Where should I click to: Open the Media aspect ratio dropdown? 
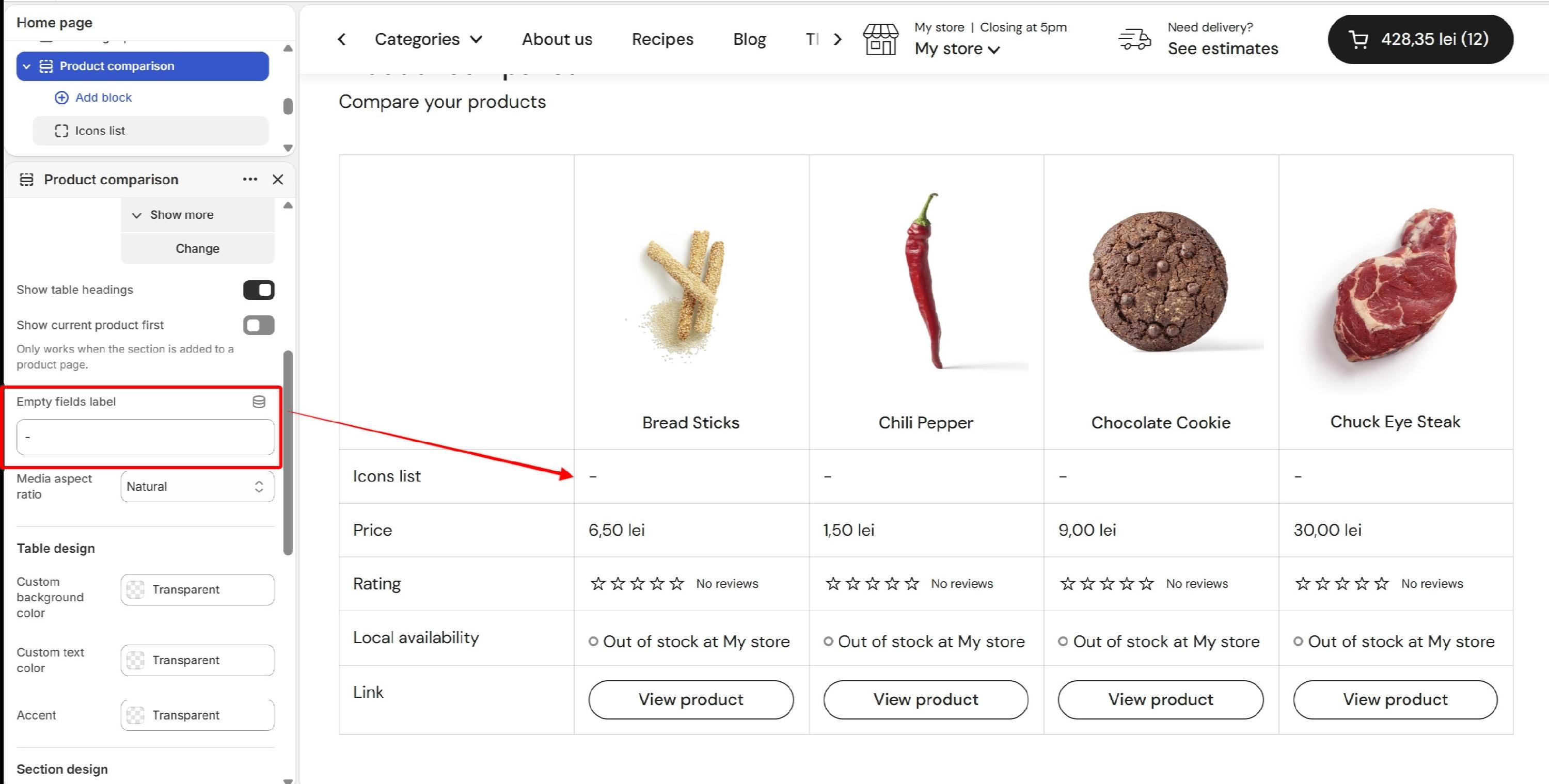(x=197, y=486)
